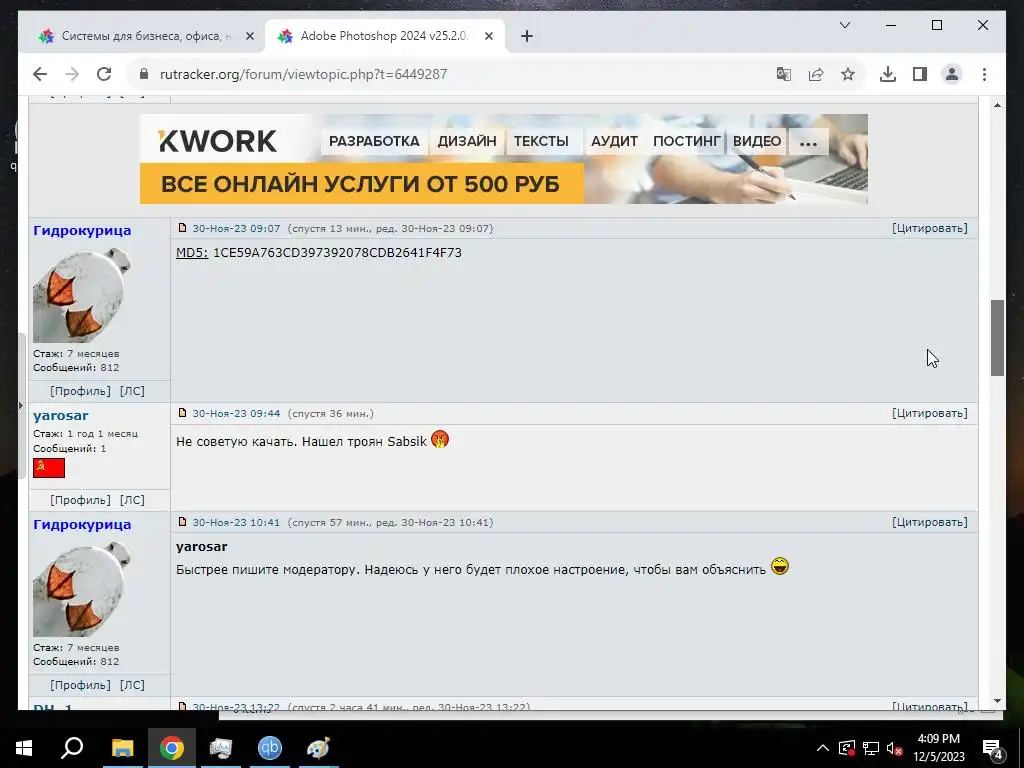Open the Chrome profile avatar
Viewport: 1024px width, 768px height.
pos(952,74)
